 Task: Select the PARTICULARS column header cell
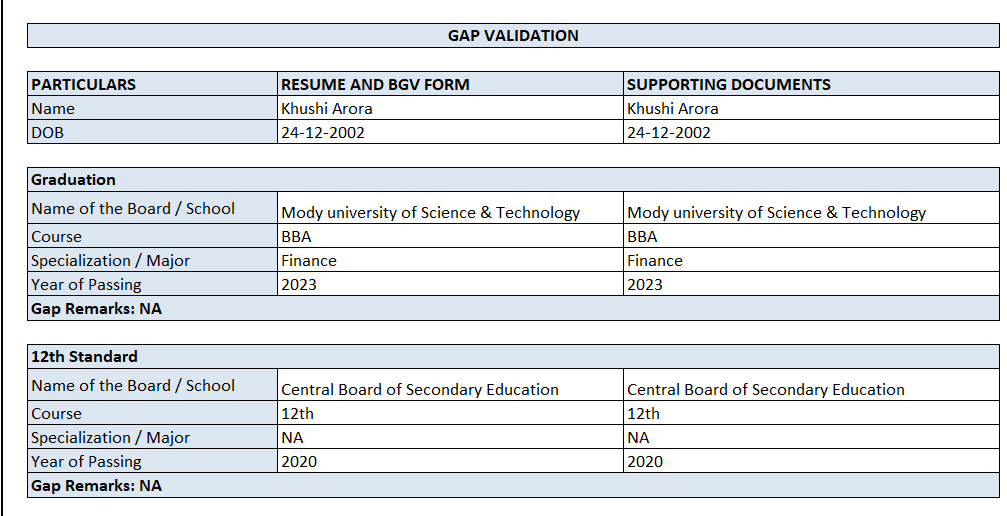(152, 85)
